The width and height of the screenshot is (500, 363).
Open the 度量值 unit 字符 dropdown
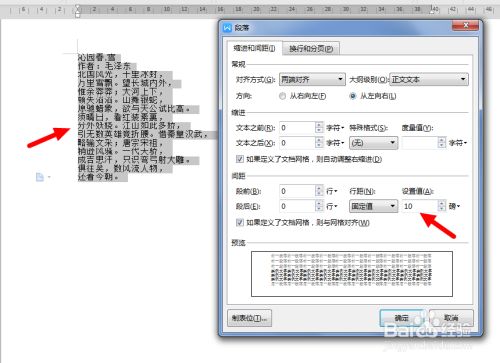458,143
